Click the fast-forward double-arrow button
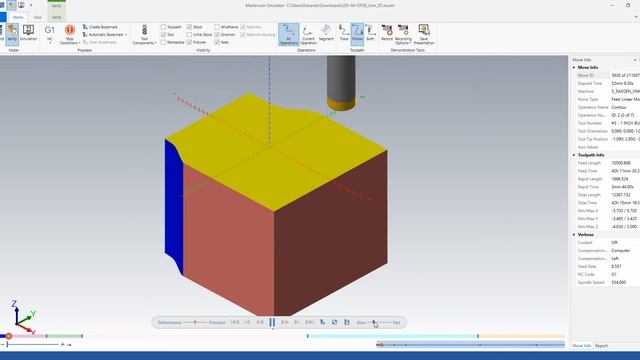Viewport: 640px width, 360px height. pos(284,322)
